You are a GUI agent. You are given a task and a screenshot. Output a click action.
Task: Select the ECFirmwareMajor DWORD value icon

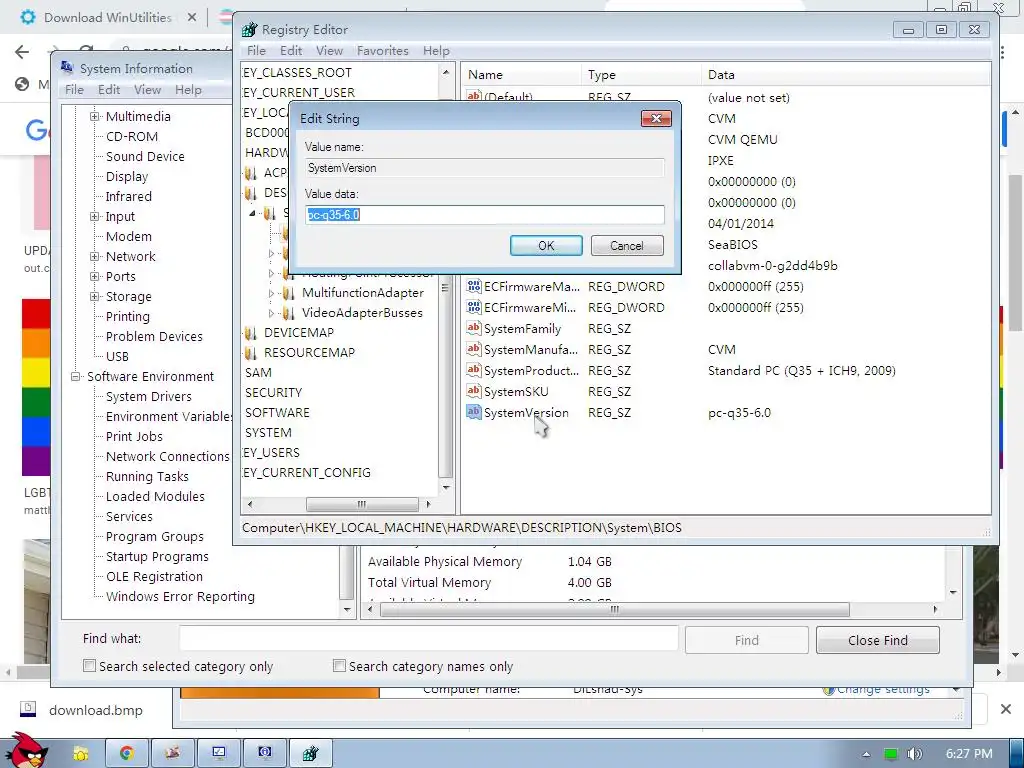click(x=473, y=286)
